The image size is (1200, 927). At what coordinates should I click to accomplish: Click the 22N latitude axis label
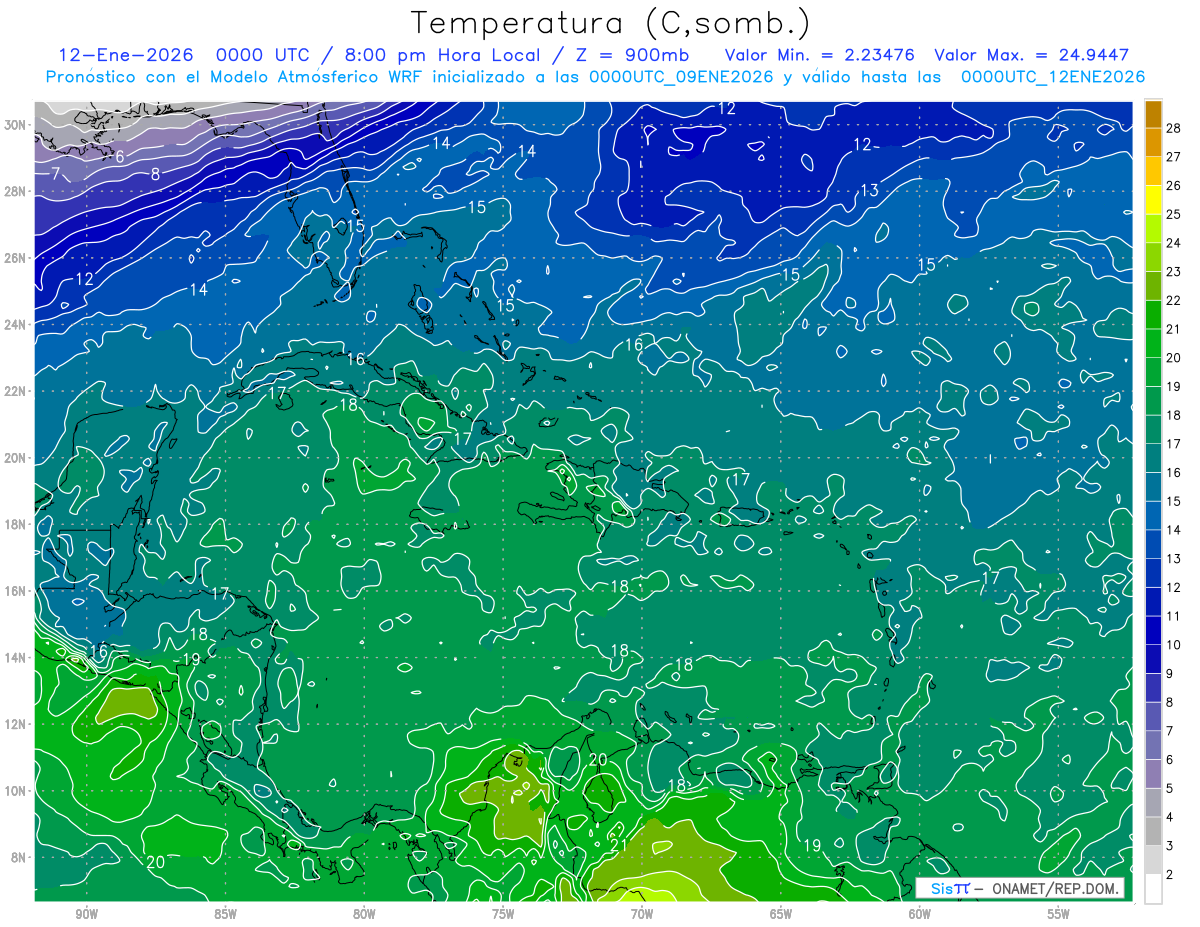17,391
